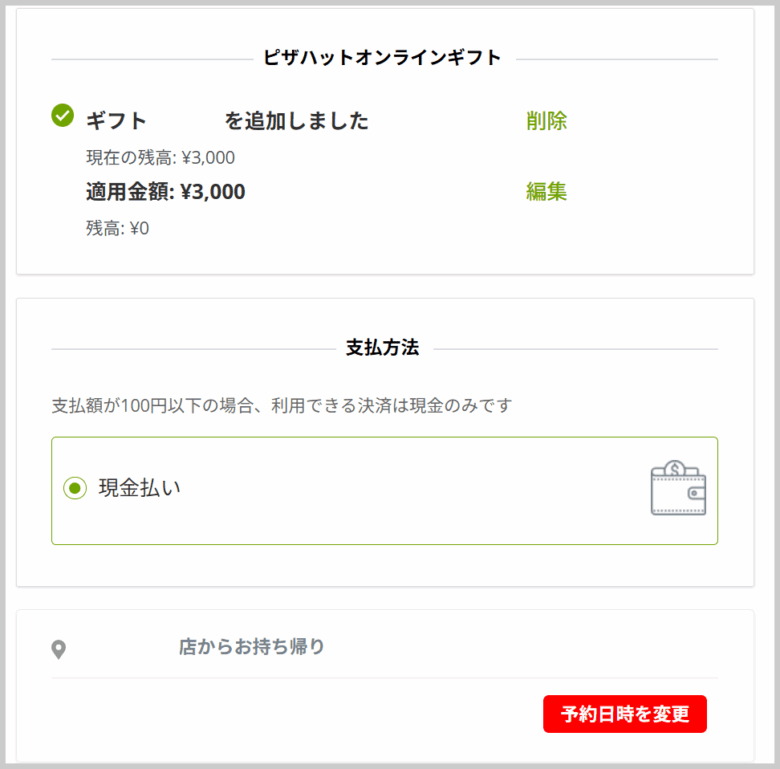Click the ギフト を追加しました message

[x=227, y=121]
